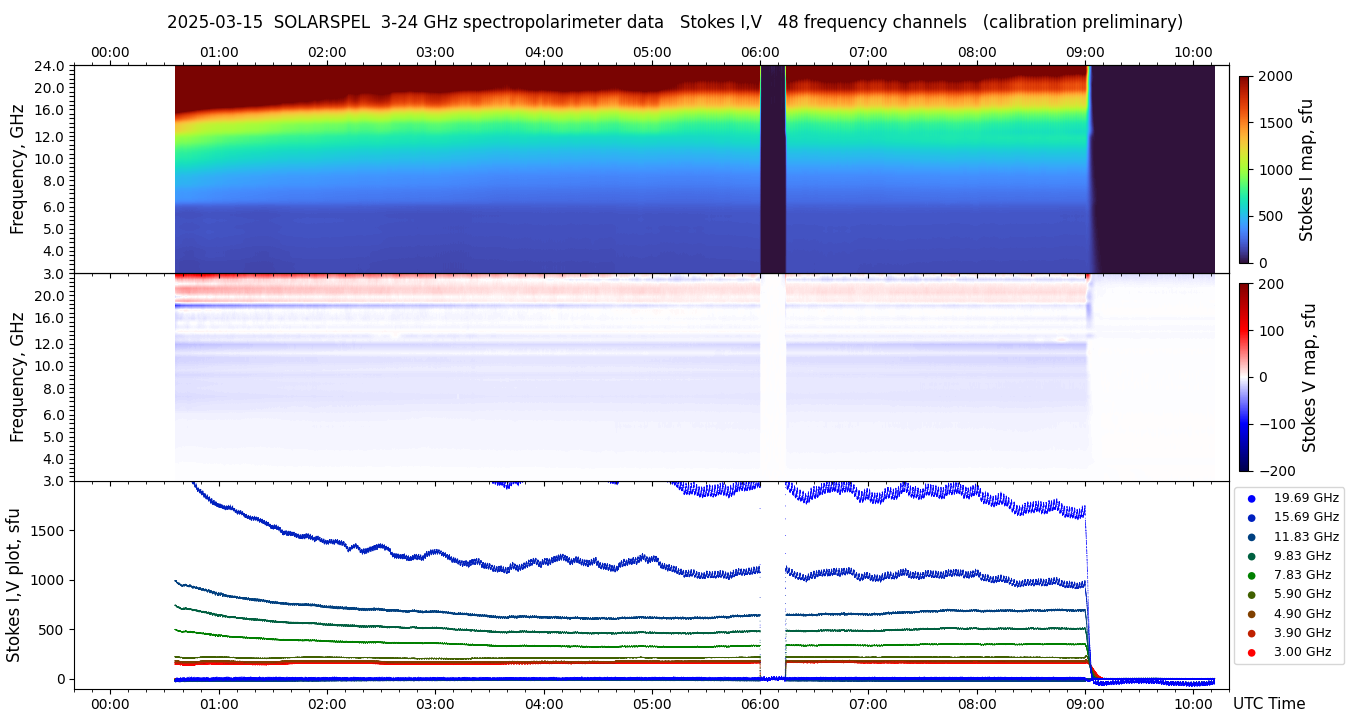
Task: Click the 06:00 tick label on bottom axis
Action: pos(760,704)
